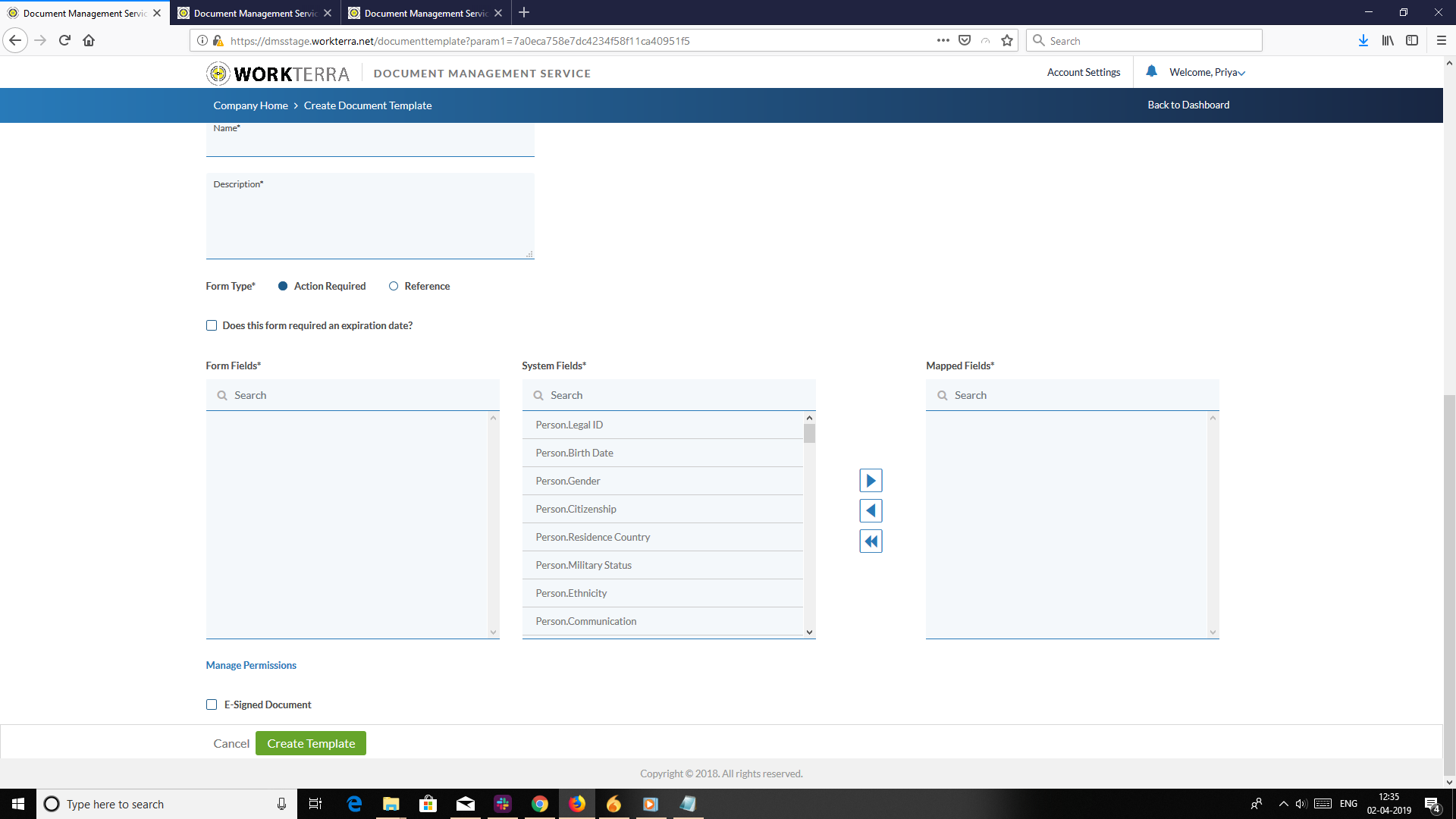Open Google Chrome from taskbar

[x=539, y=804]
